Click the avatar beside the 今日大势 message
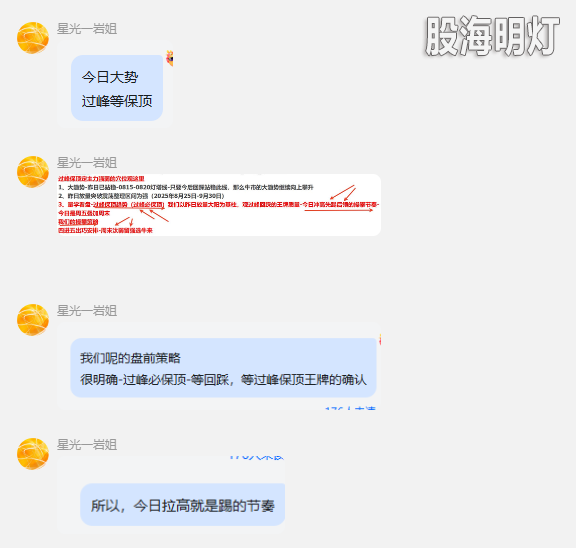The image size is (576, 548). pos(33,38)
